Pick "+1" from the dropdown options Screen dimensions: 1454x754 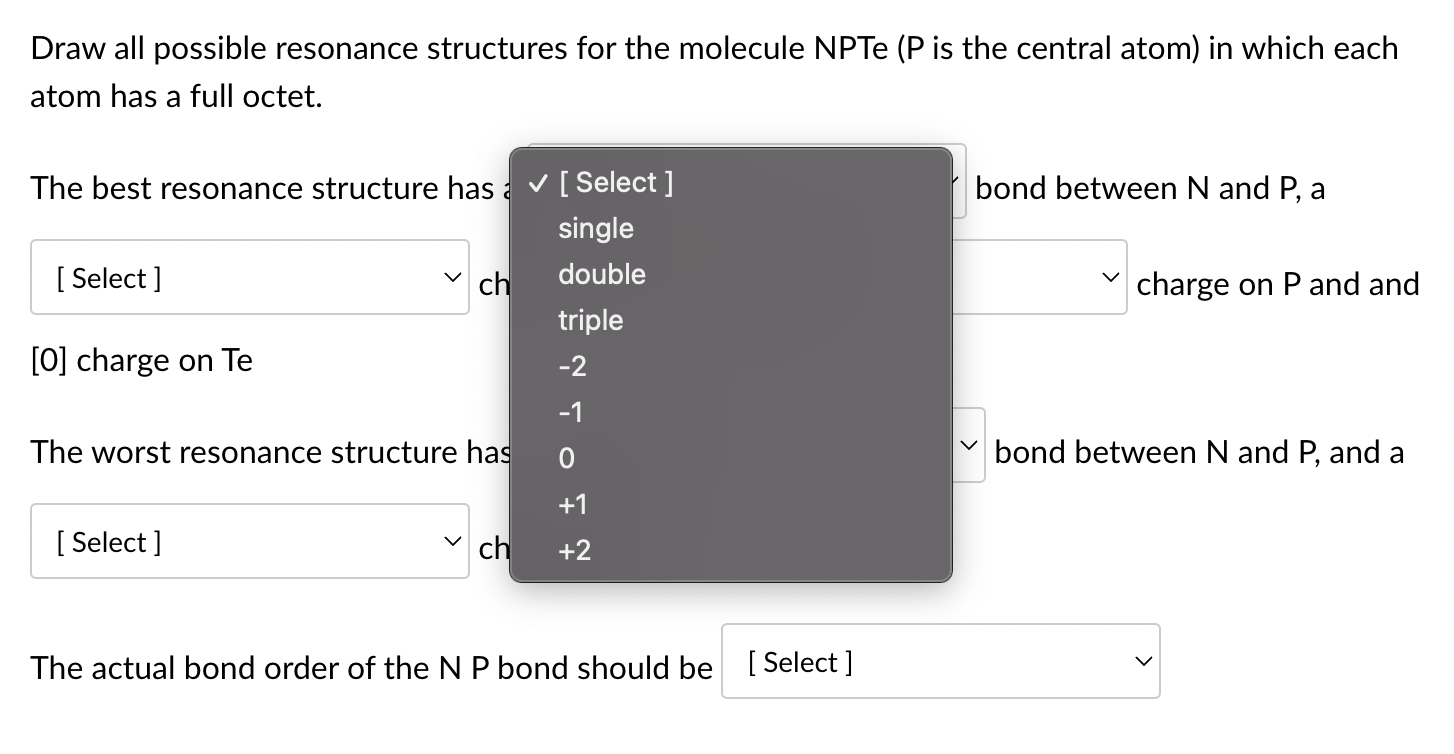point(572,504)
